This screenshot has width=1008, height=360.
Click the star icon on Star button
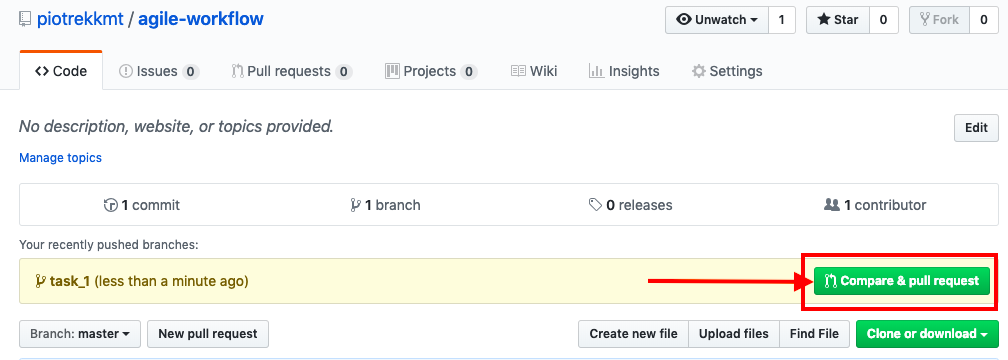click(824, 20)
